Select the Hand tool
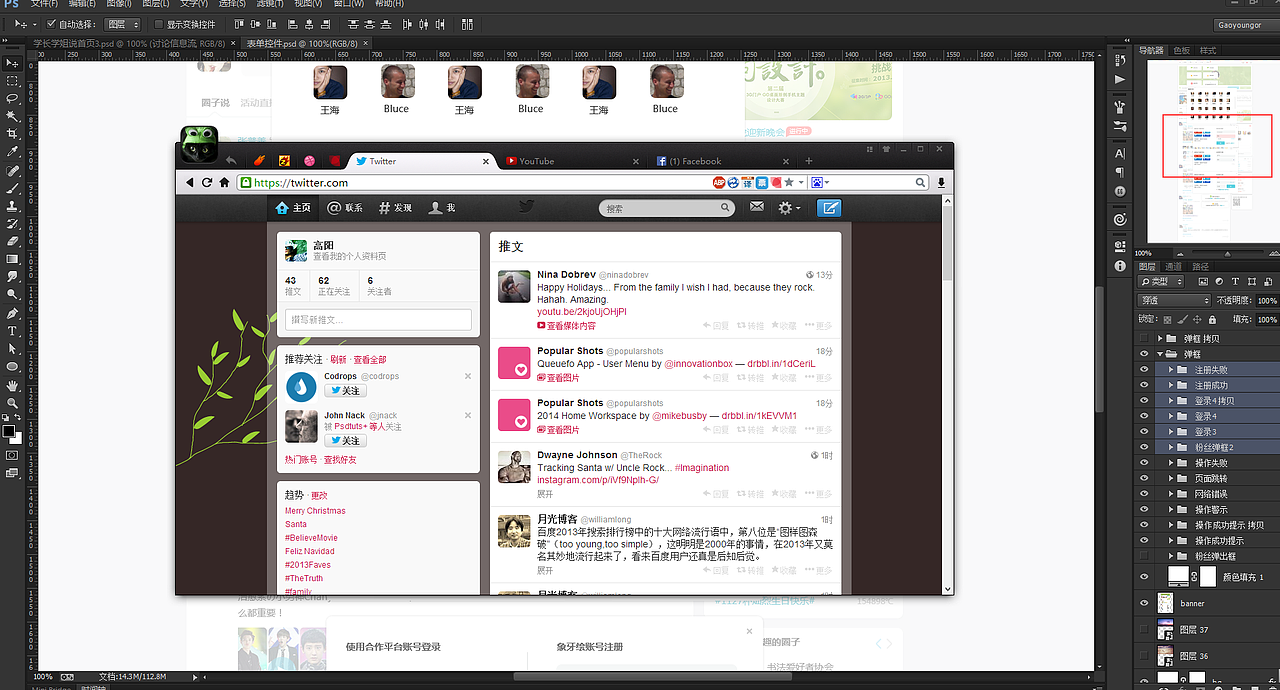The height and width of the screenshot is (690, 1280). (x=12, y=384)
